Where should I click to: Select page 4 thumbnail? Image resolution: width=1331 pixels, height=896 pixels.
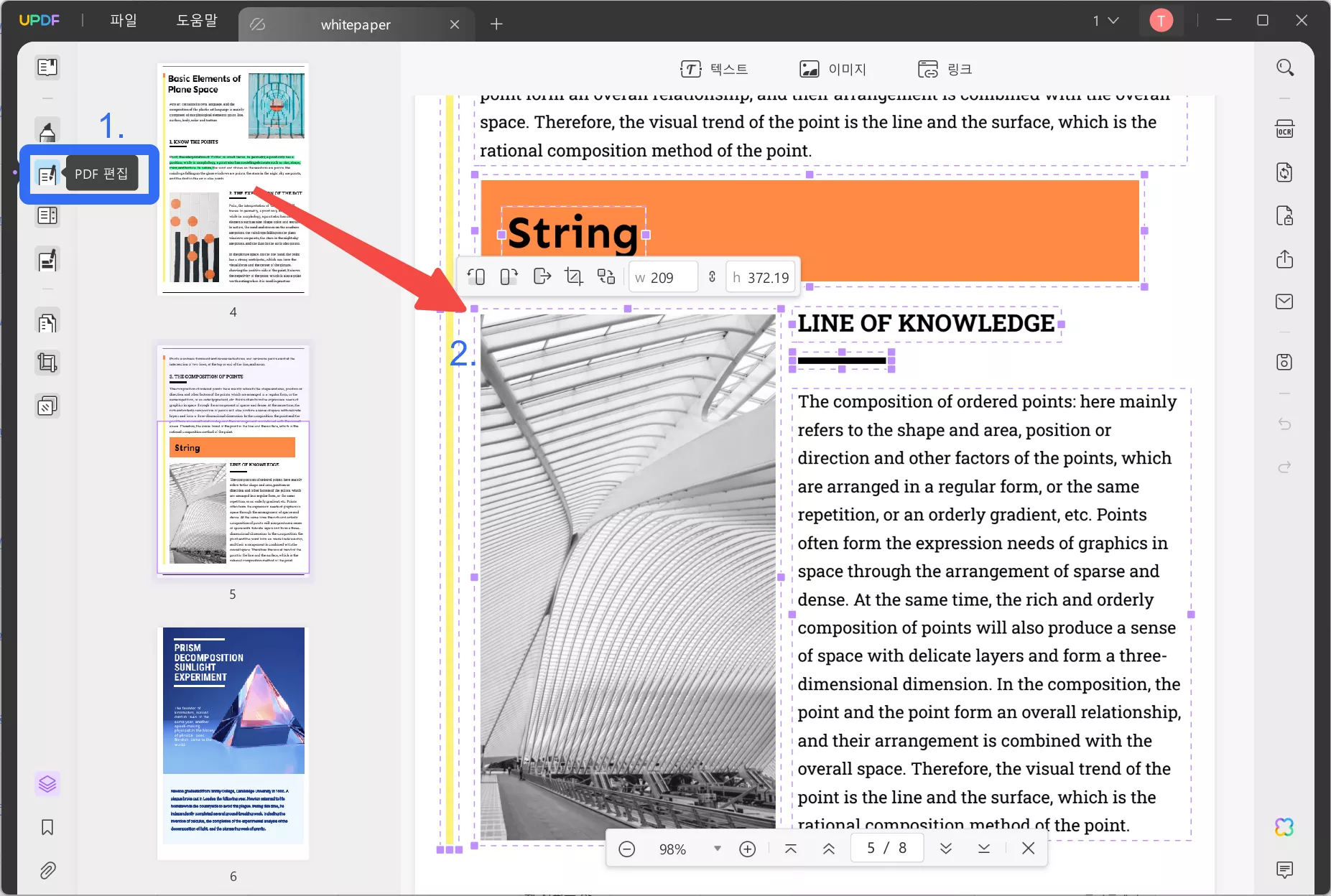click(x=233, y=179)
